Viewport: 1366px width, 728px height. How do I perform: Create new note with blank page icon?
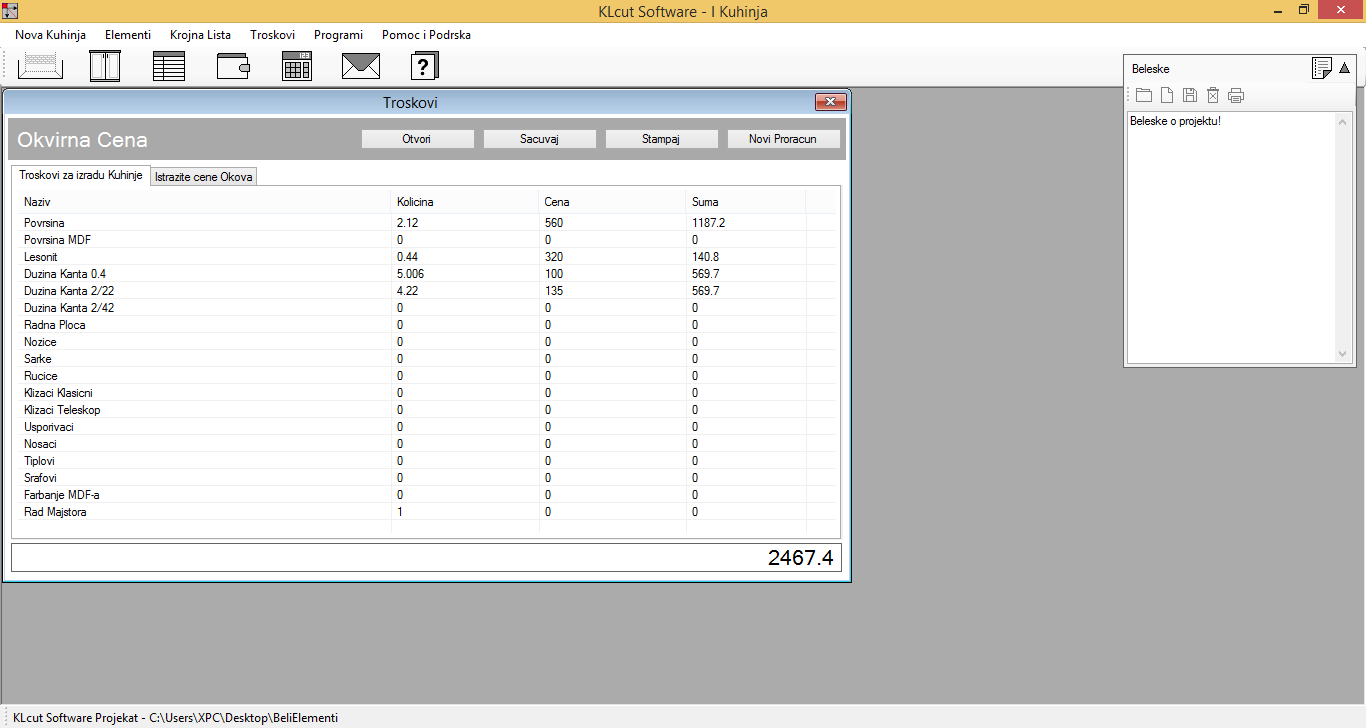pyautogui.click(x=1167, y=96)
